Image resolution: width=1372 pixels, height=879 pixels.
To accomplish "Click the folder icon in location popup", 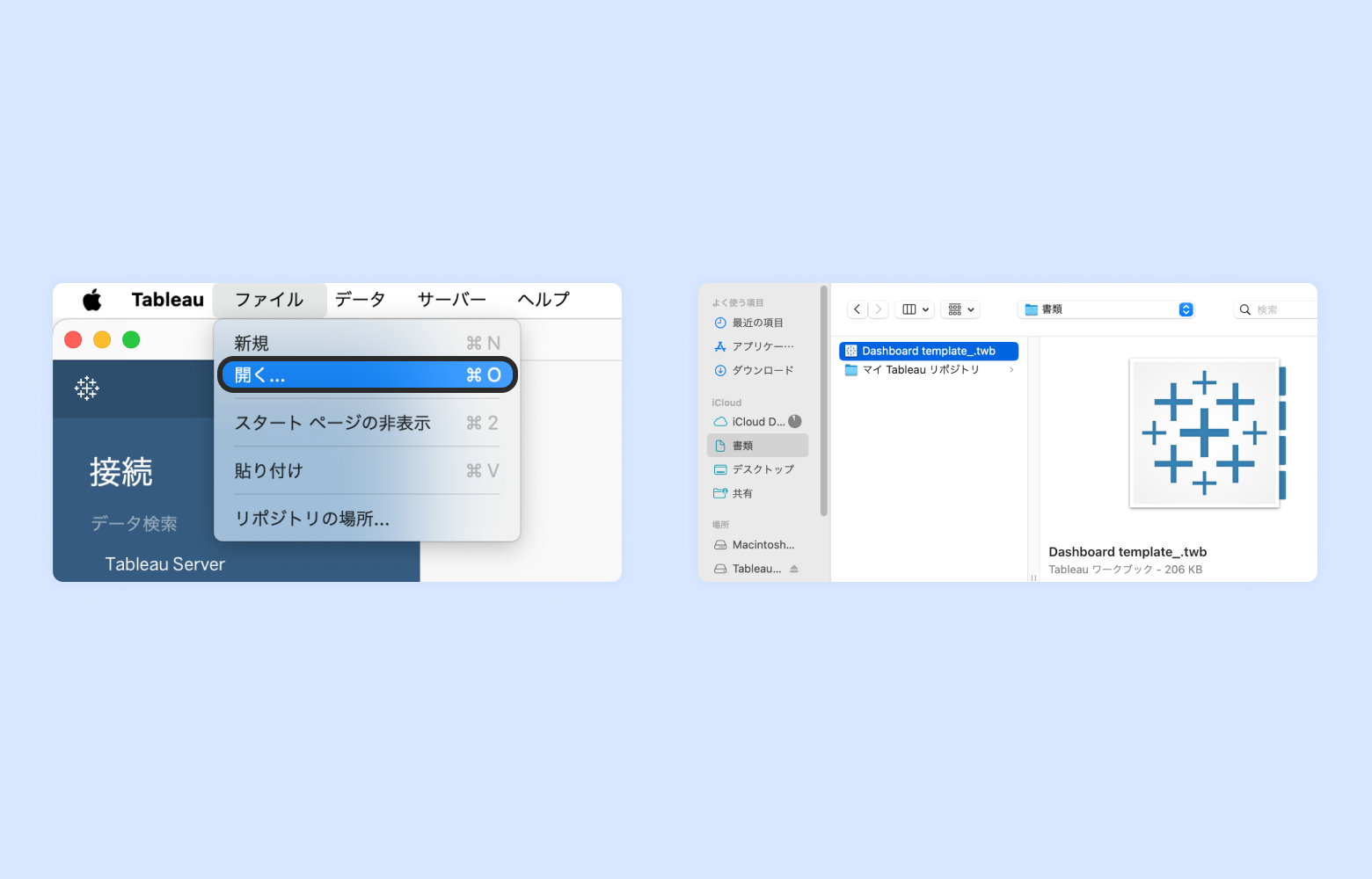I will (1032, 309).
